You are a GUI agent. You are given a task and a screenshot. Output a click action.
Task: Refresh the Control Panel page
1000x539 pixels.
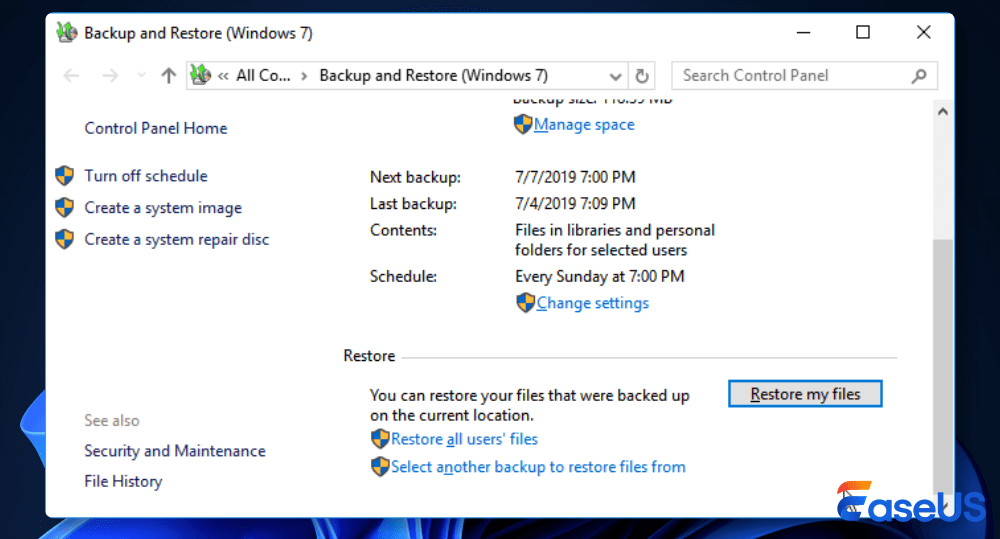point(642,76)
